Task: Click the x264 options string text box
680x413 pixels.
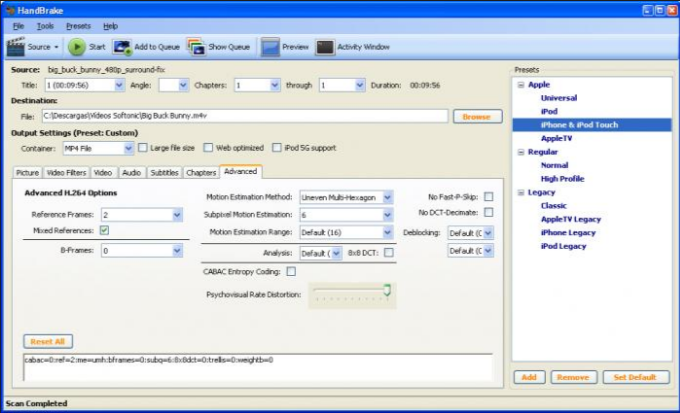Action: tap(258, 367)
